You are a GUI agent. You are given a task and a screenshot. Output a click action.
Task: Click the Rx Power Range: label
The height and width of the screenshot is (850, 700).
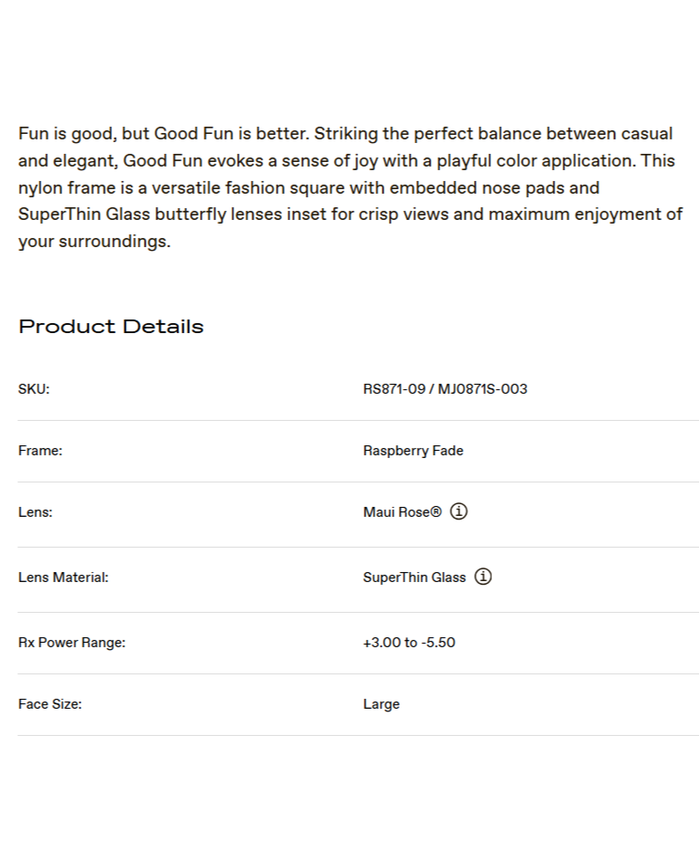[x=72, y=643]
